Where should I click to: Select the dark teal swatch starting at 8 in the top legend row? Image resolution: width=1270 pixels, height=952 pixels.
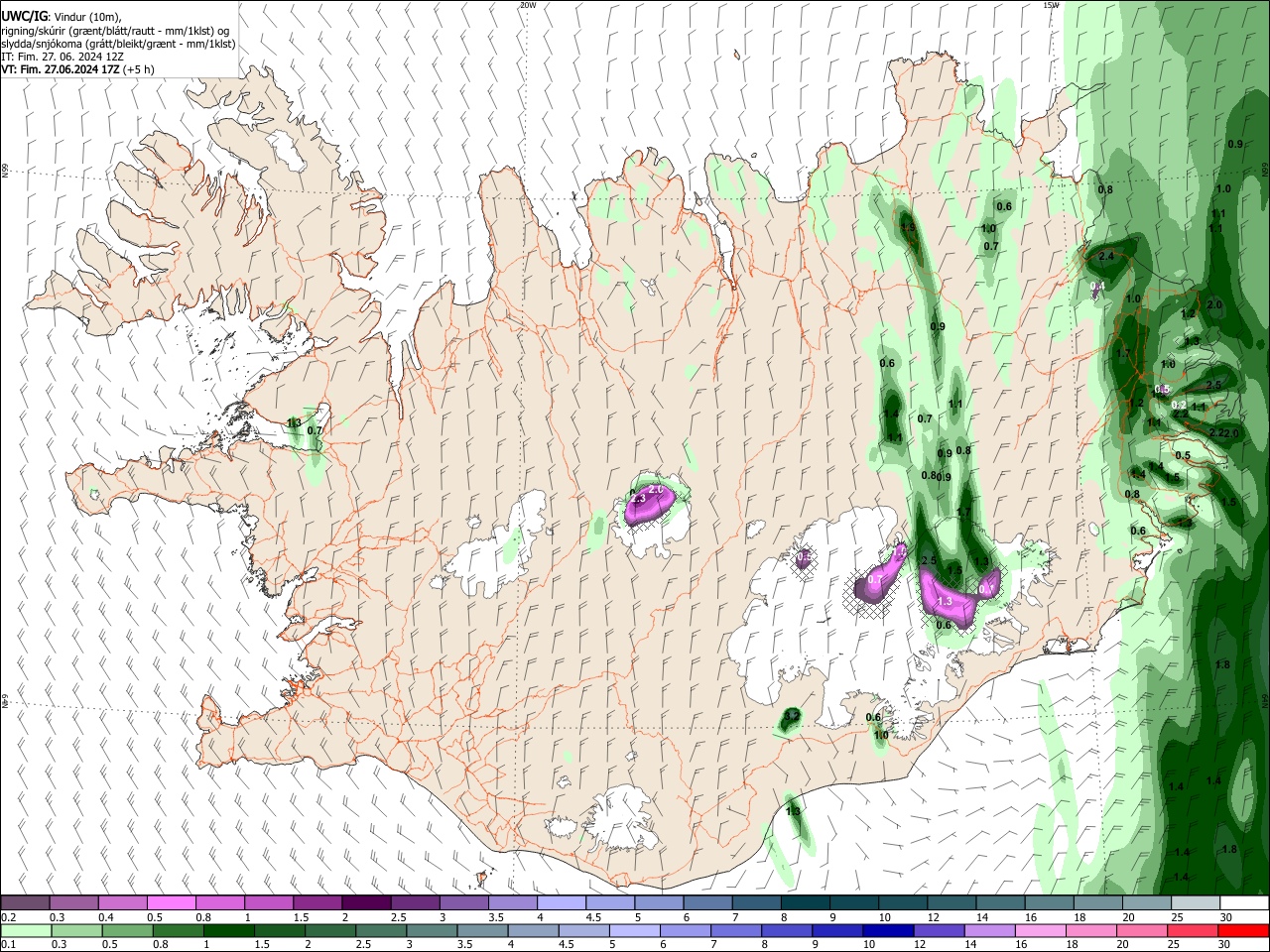click(x=805, y=903)
